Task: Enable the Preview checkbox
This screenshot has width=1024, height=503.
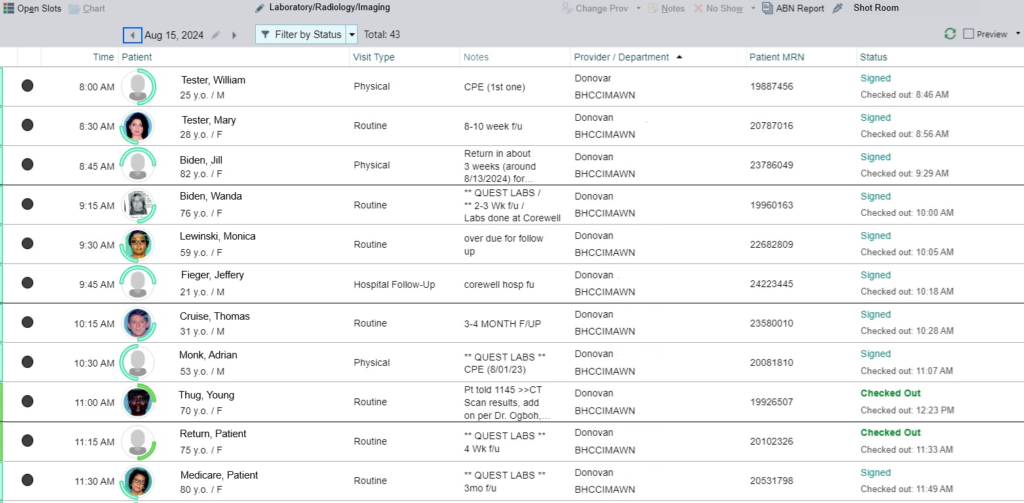Action: pos(967,34)
